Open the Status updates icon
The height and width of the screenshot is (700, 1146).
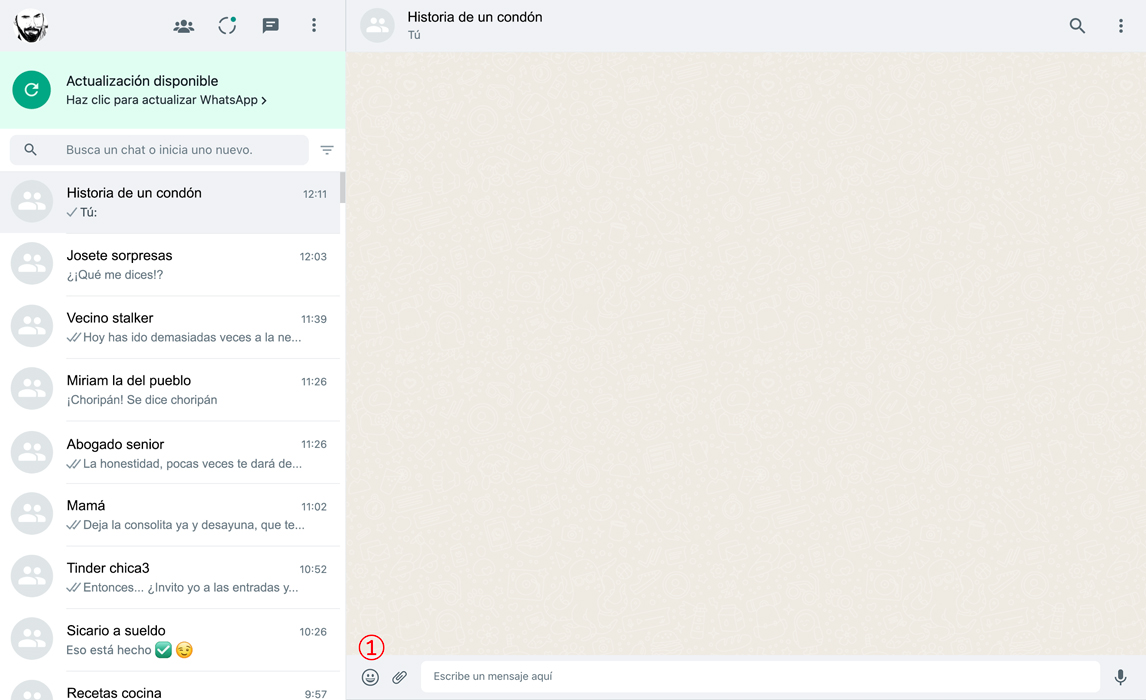click(x=227, y=26)
